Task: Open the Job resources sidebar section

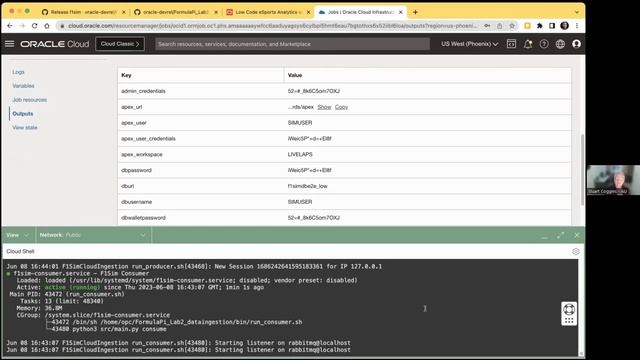Action: pos(29,100)
